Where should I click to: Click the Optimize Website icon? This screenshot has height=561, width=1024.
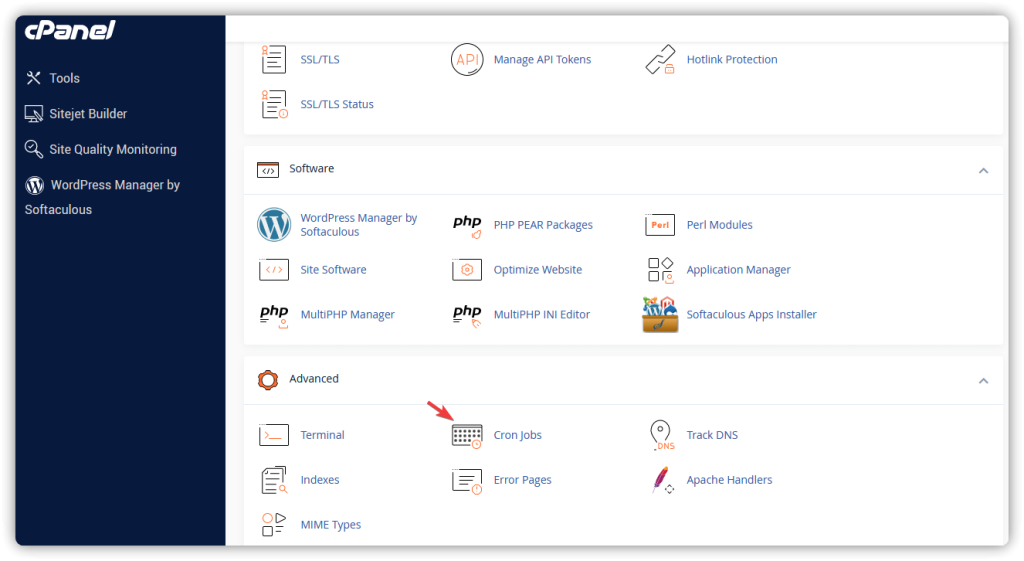(x=467, y=270)
